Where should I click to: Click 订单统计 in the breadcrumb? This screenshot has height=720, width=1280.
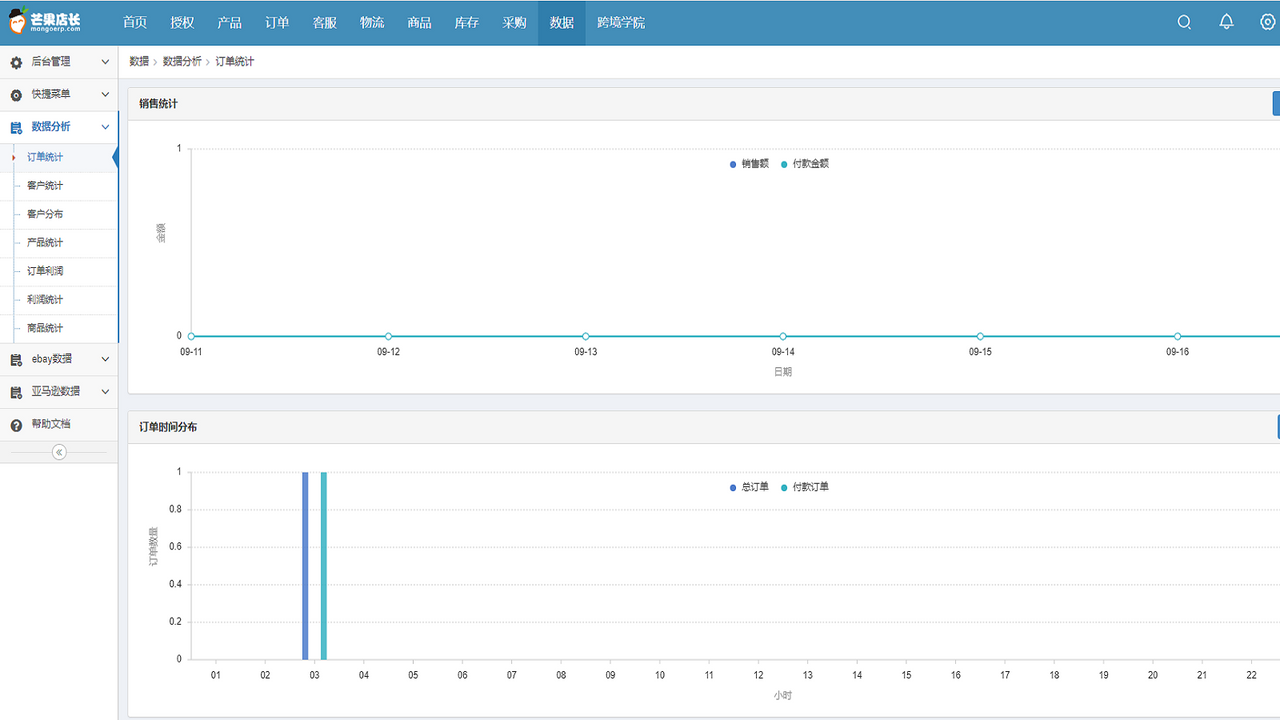click(235, 62)
